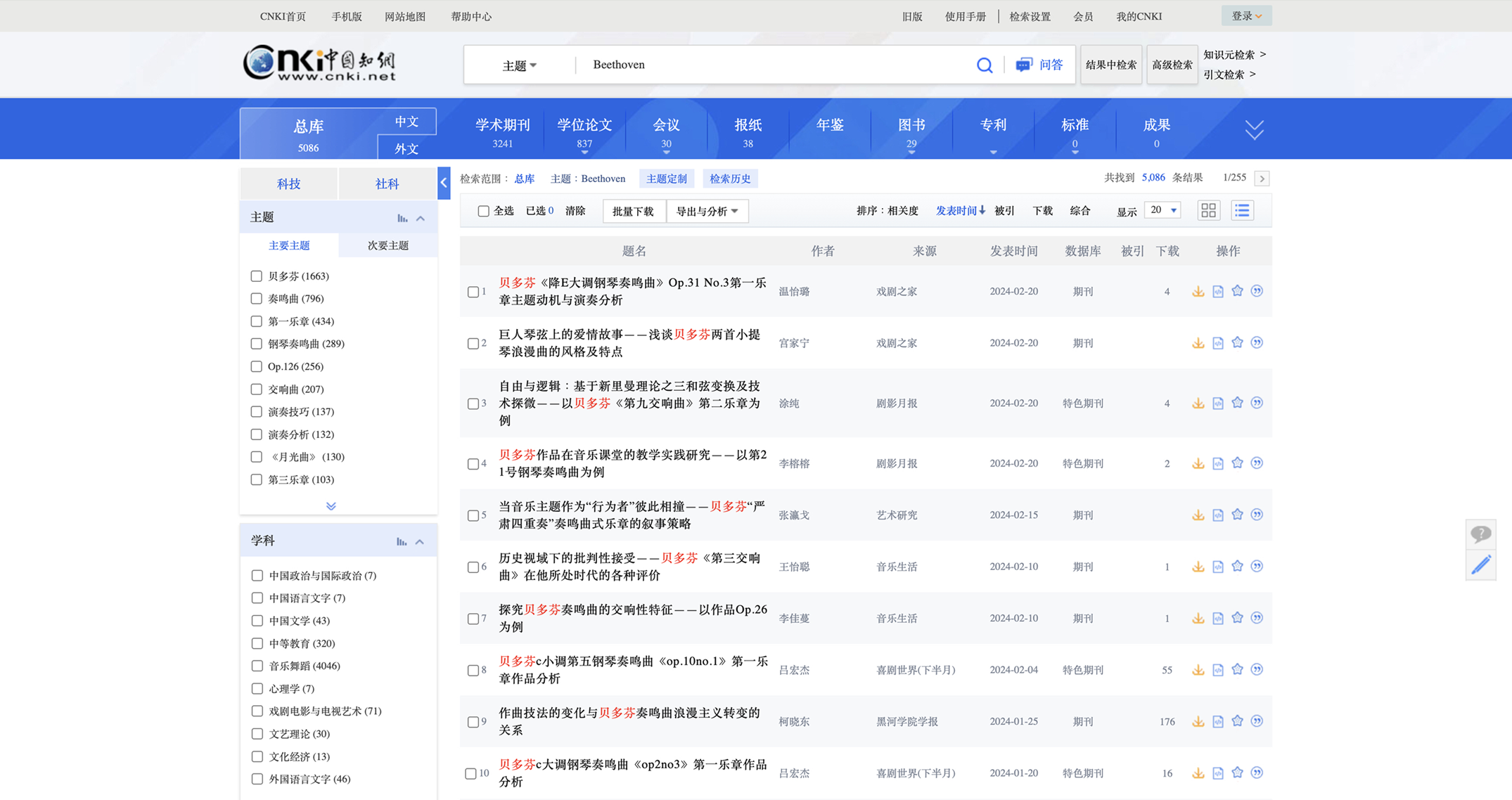Click the 结果中检索 button
The image size is (1512, 800).
coord(1111,65)
